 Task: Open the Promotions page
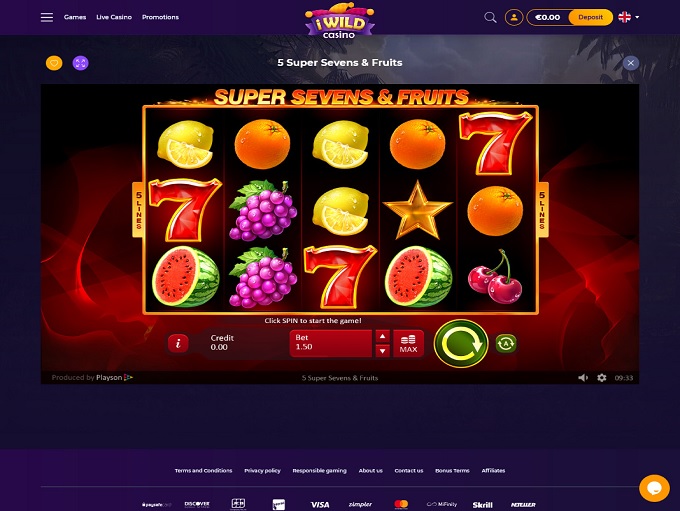pyautogui.click(x=160, y=17)
